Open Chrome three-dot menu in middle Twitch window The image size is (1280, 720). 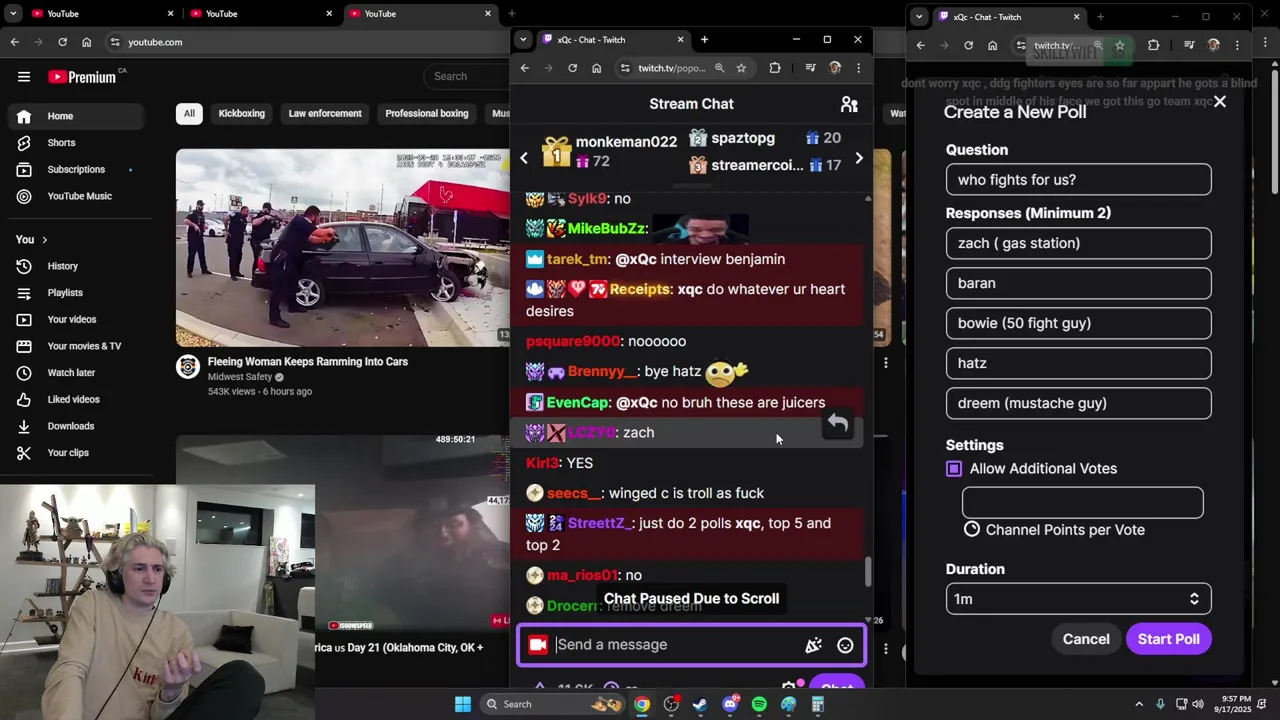(x=858, y=68)
